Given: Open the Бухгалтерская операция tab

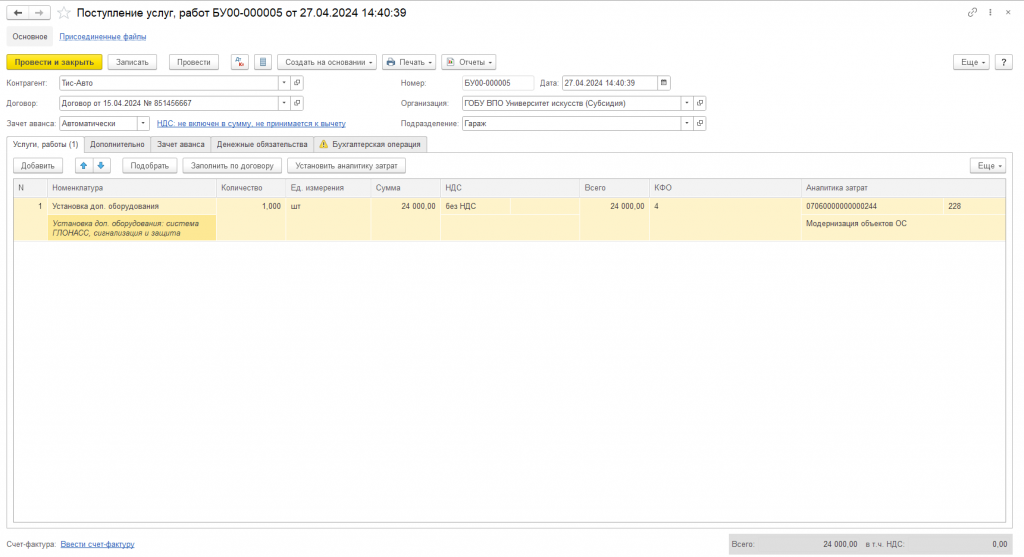Looking at the screenshot, I should coord(370,144).
